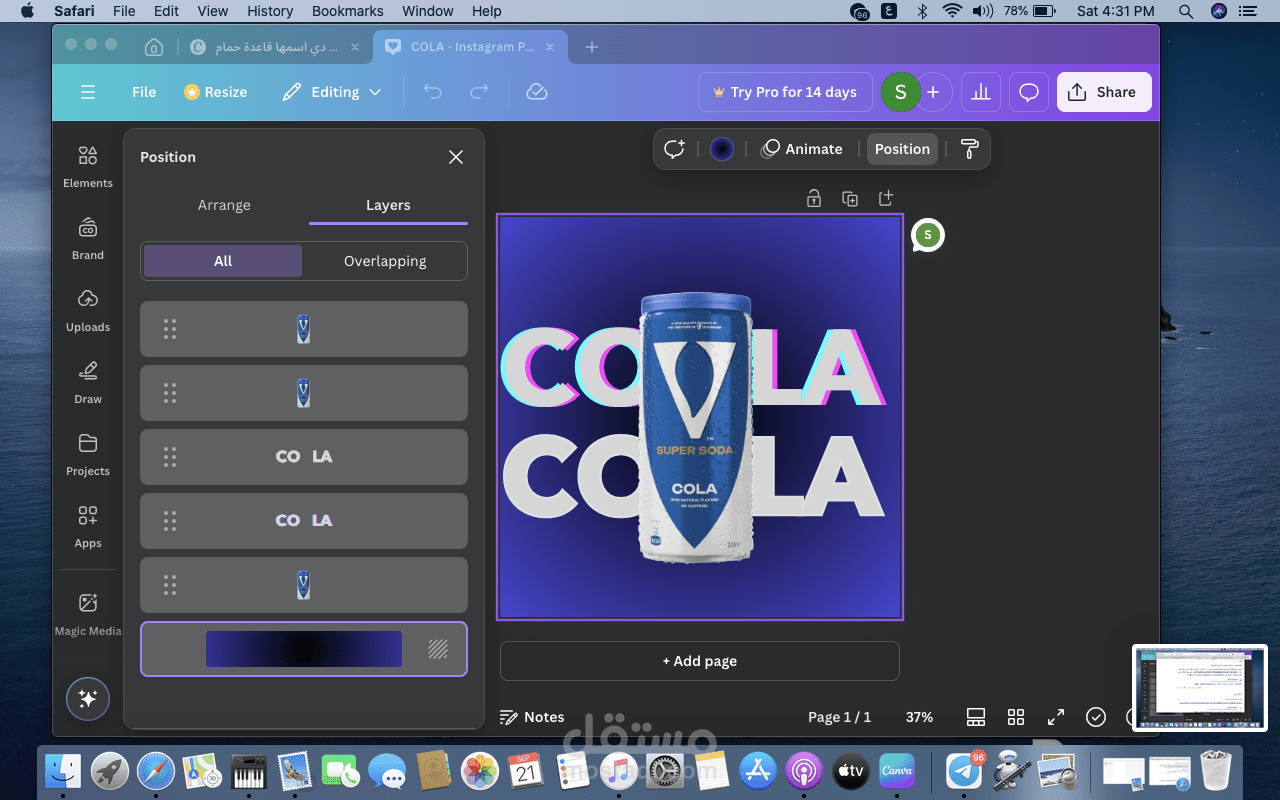
Task: Close the Position panel
Action: pyautogui.click(x=456, y=157)
